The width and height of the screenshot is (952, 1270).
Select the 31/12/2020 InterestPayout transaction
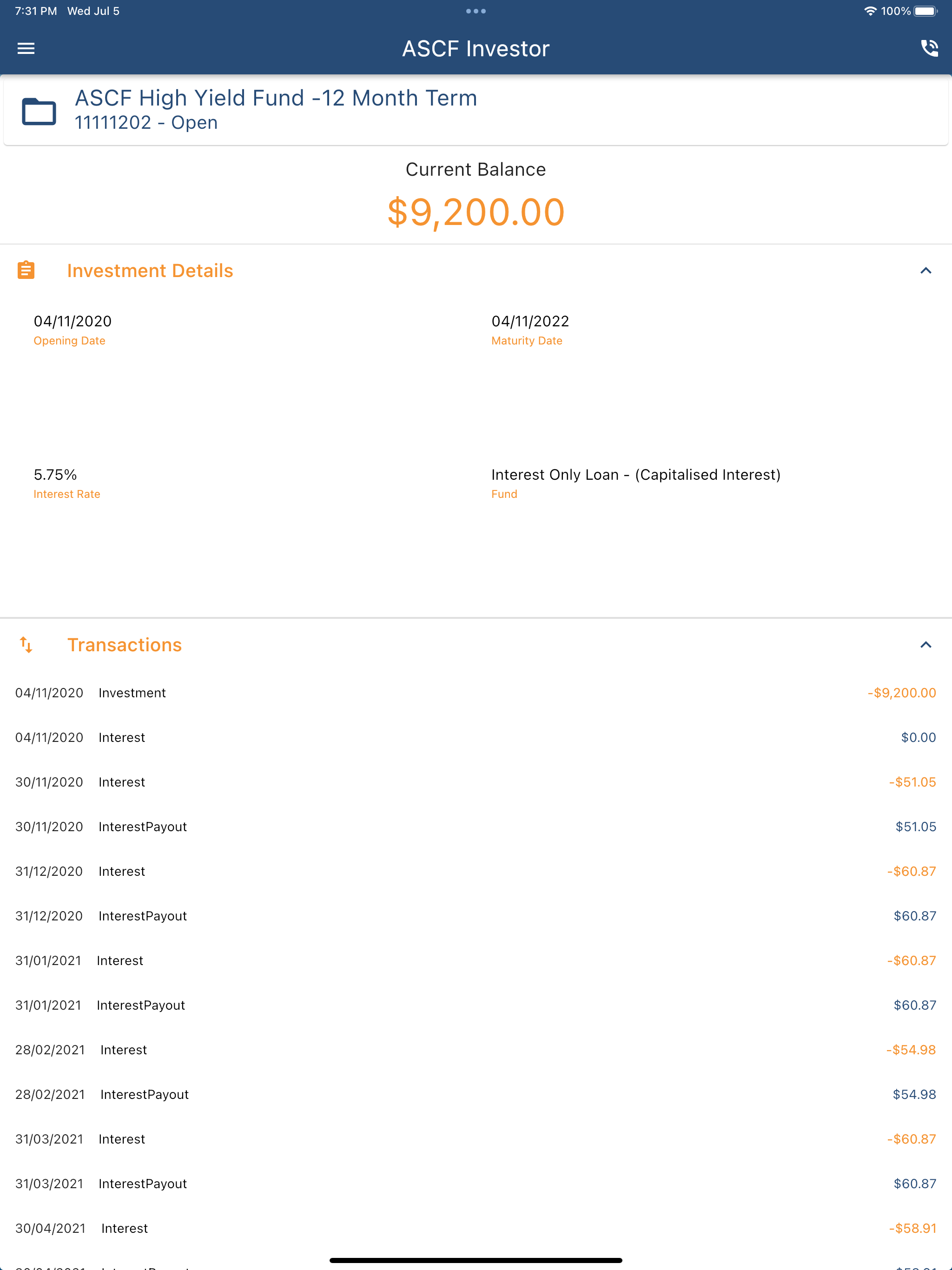pyautogui.click(x=476, y=916)
